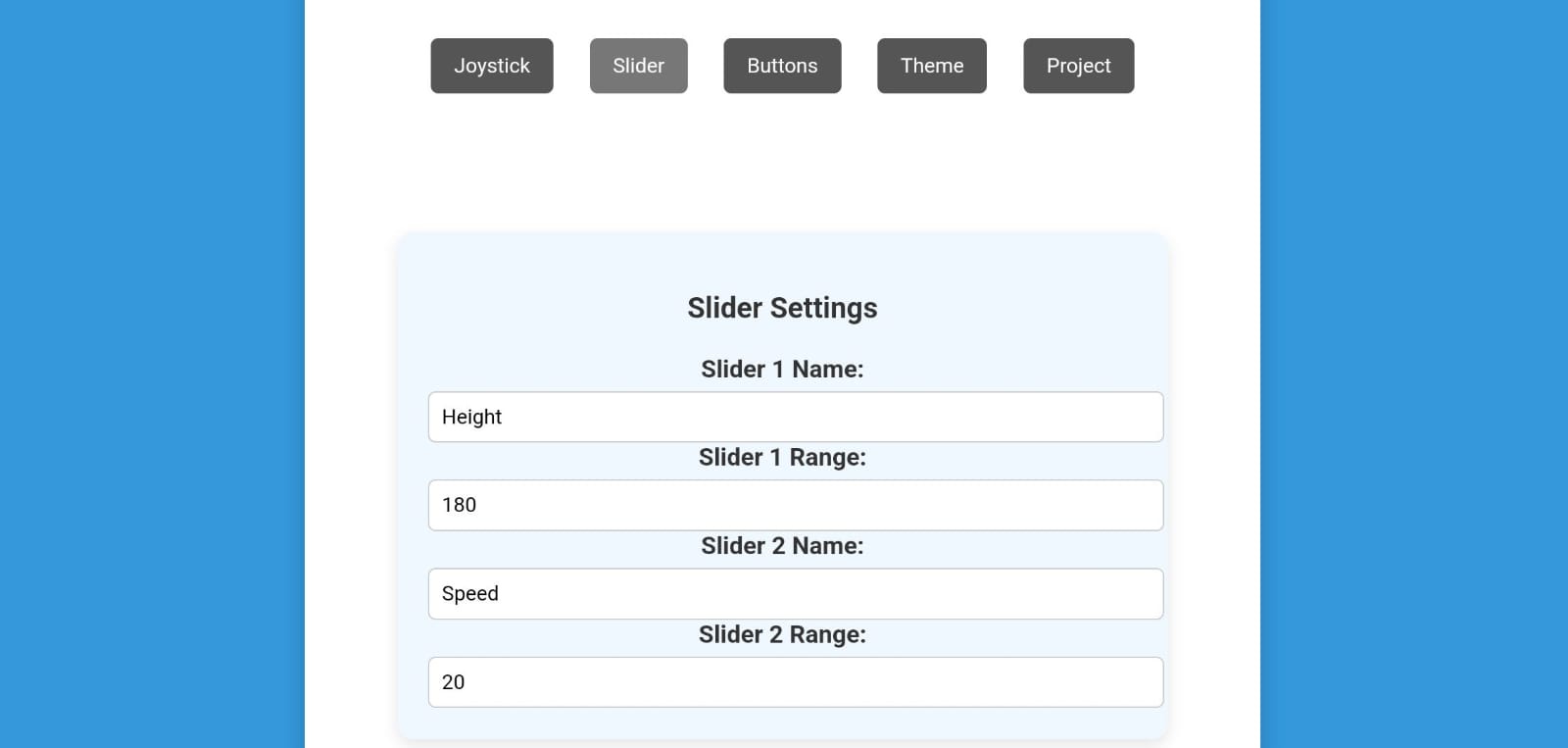The image size is (1568, 748).
Task: Focus the Slider 2 Range input field
Action: click(796, 682)
